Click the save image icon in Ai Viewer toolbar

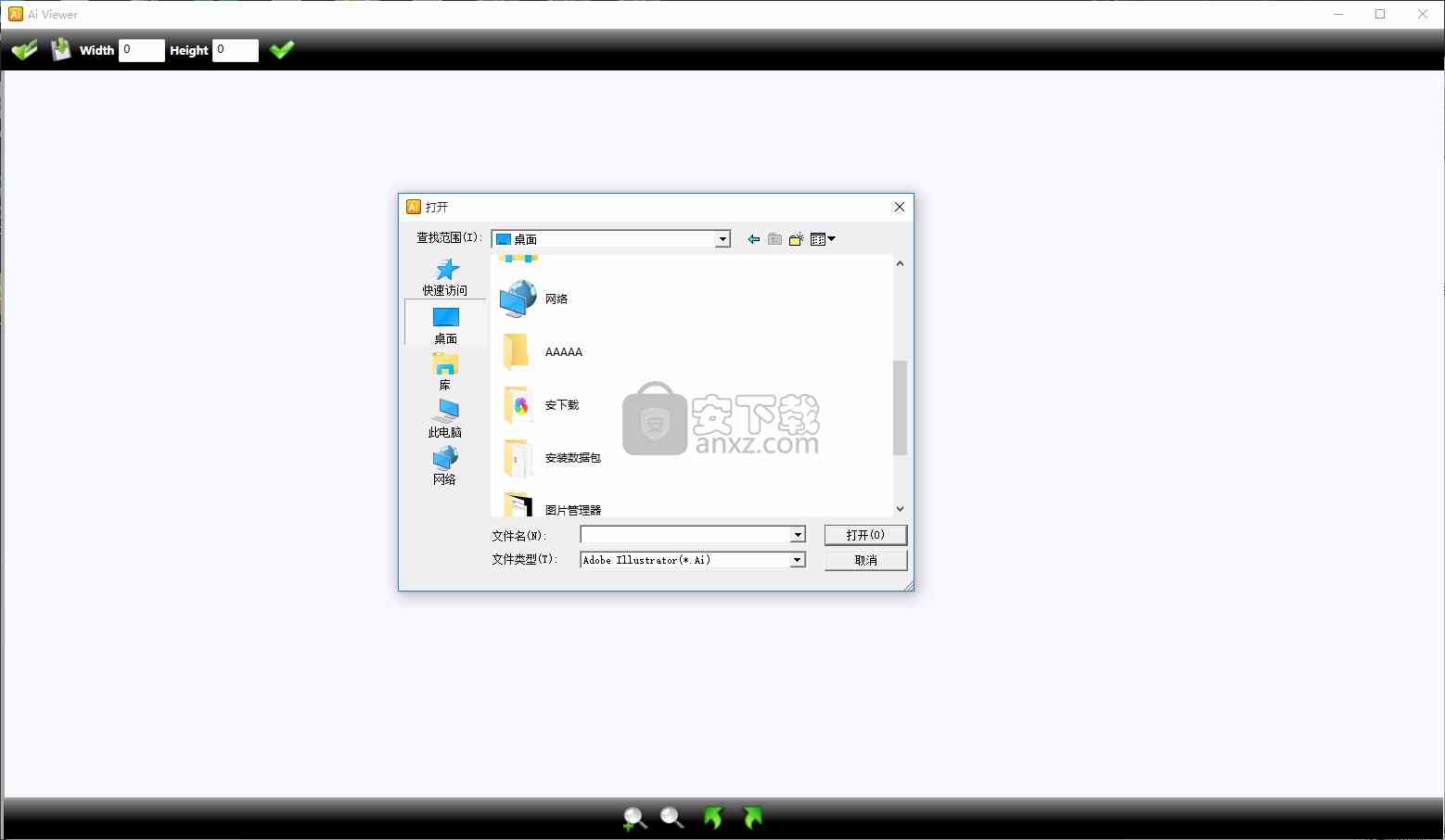pos(60,50)
